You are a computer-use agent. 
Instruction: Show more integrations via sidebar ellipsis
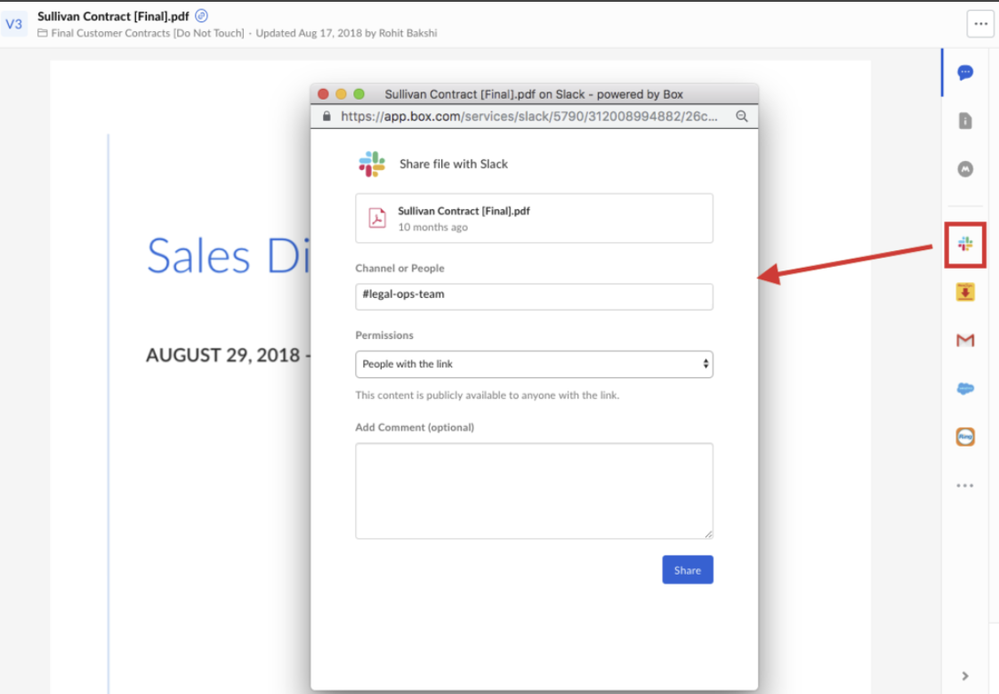coord(965,486)
